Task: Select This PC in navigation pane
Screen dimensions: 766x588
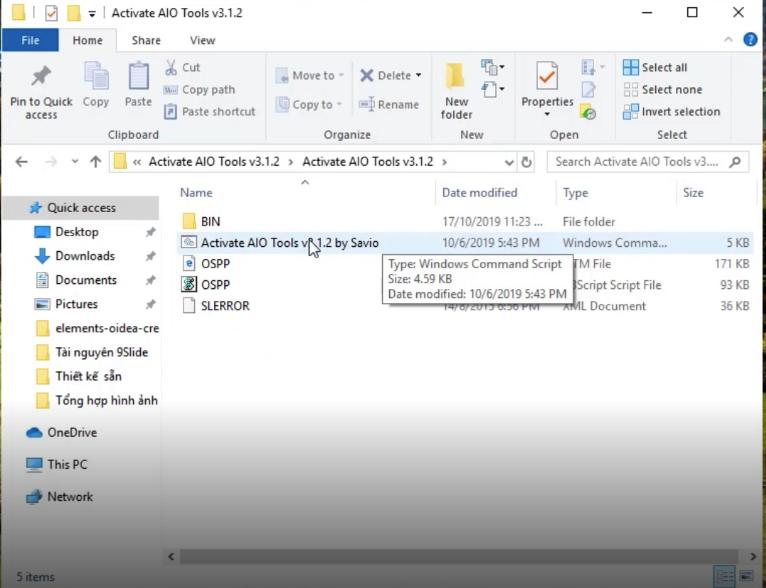Action: pos(67,464)
